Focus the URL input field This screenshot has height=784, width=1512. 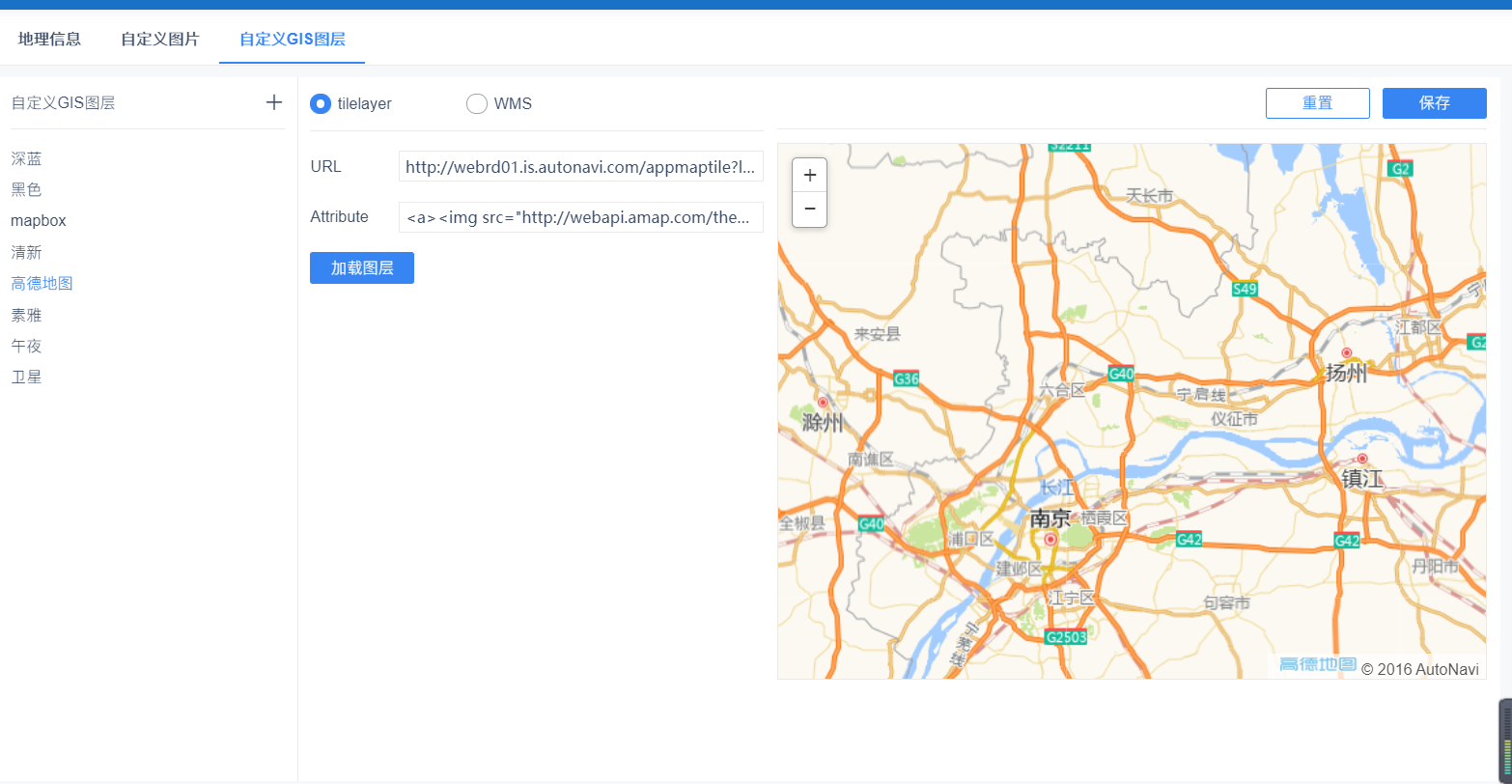581,166
